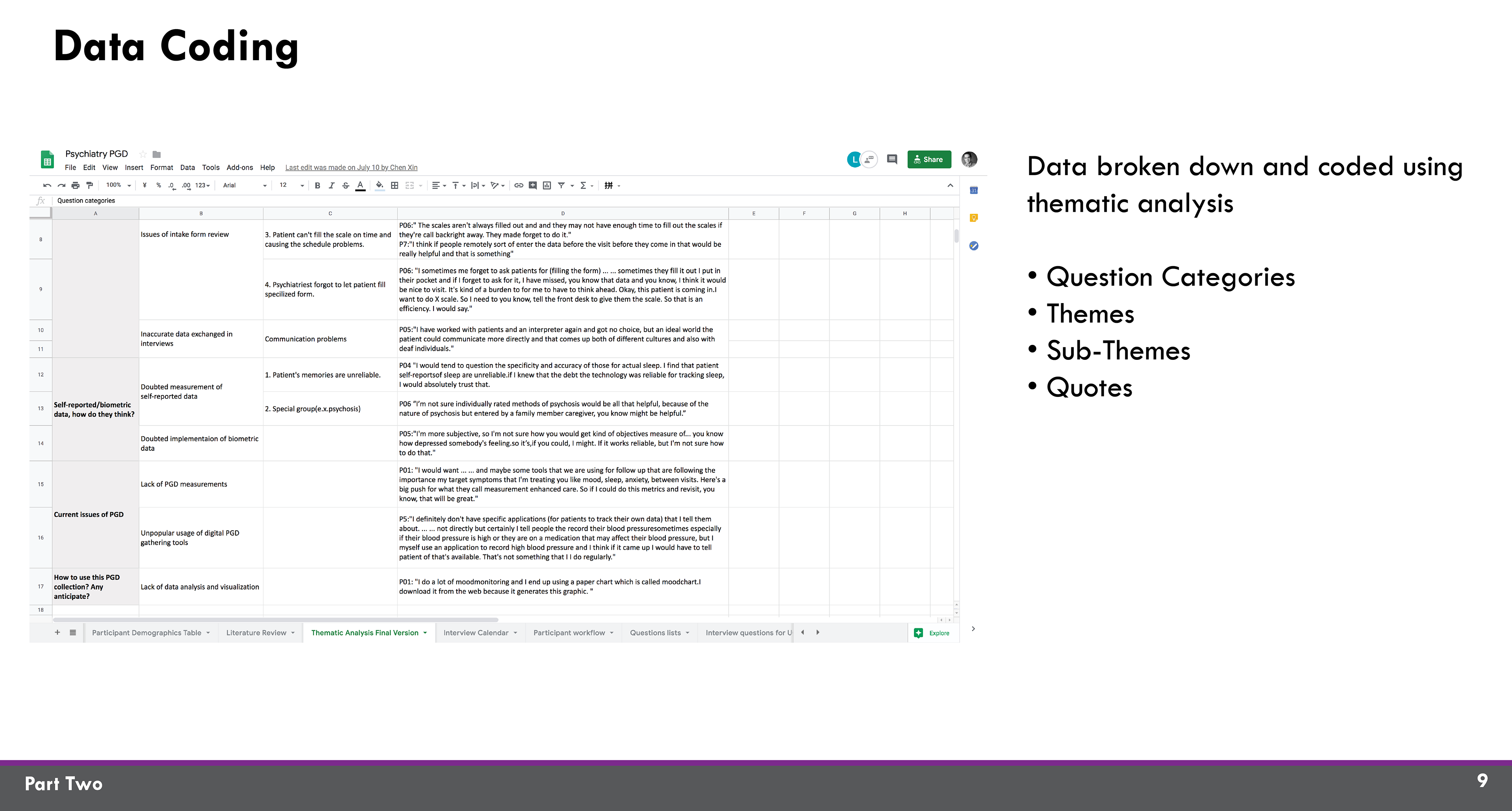Click the paint format roller icon

[89, 185]
